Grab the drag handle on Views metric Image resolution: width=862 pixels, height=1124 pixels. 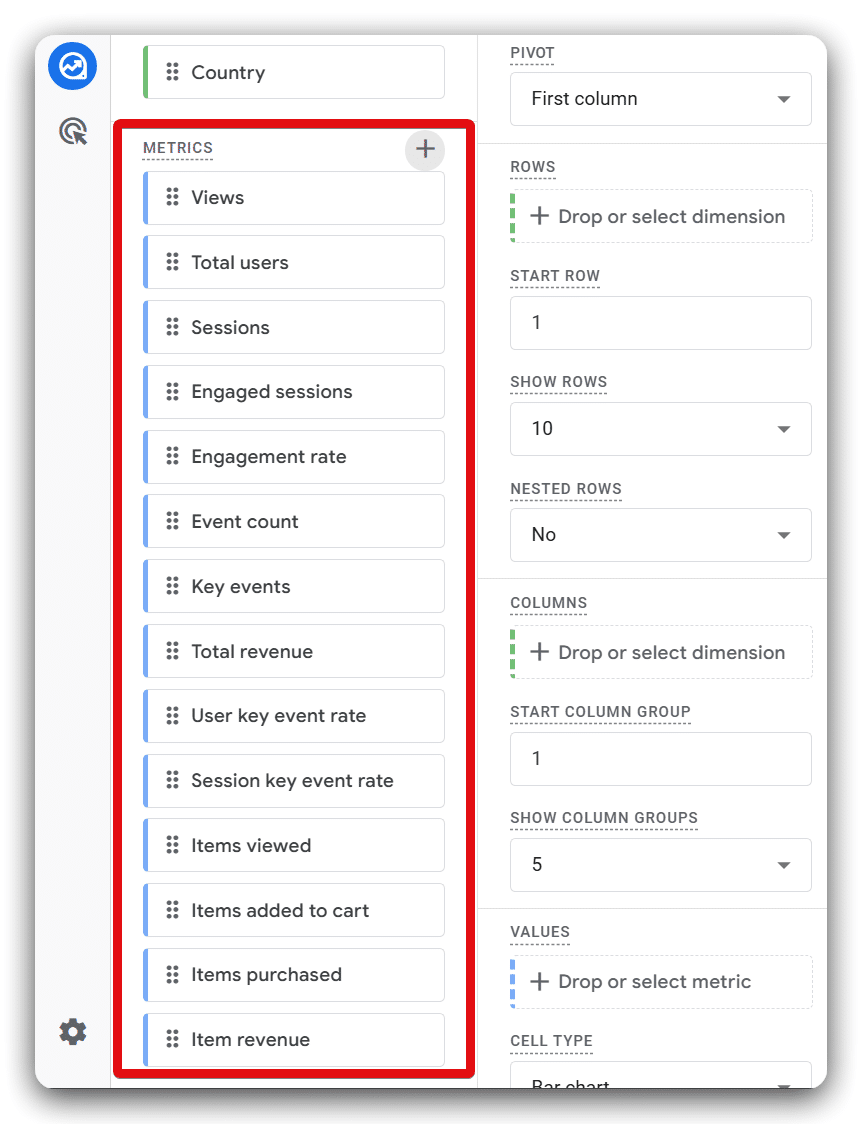coord(172,198)
